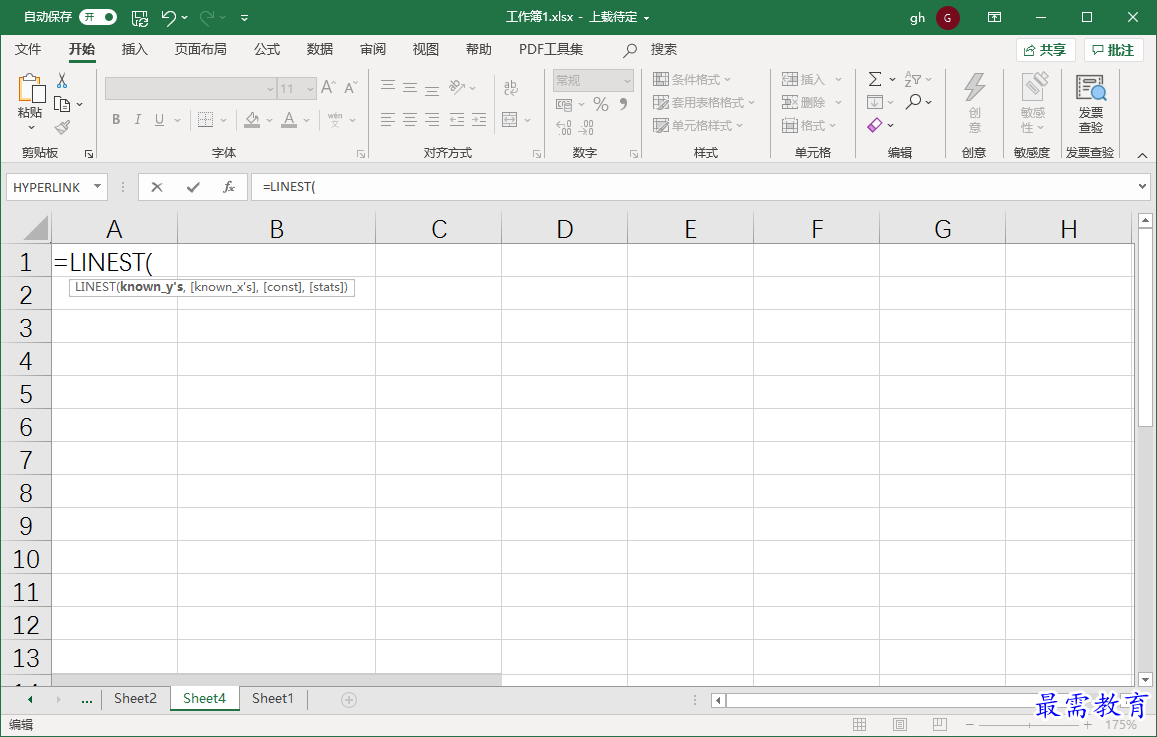Click Increase Decimal icon
The width and height of the screenshot is (1157, 737).
(x=564, y=128)
